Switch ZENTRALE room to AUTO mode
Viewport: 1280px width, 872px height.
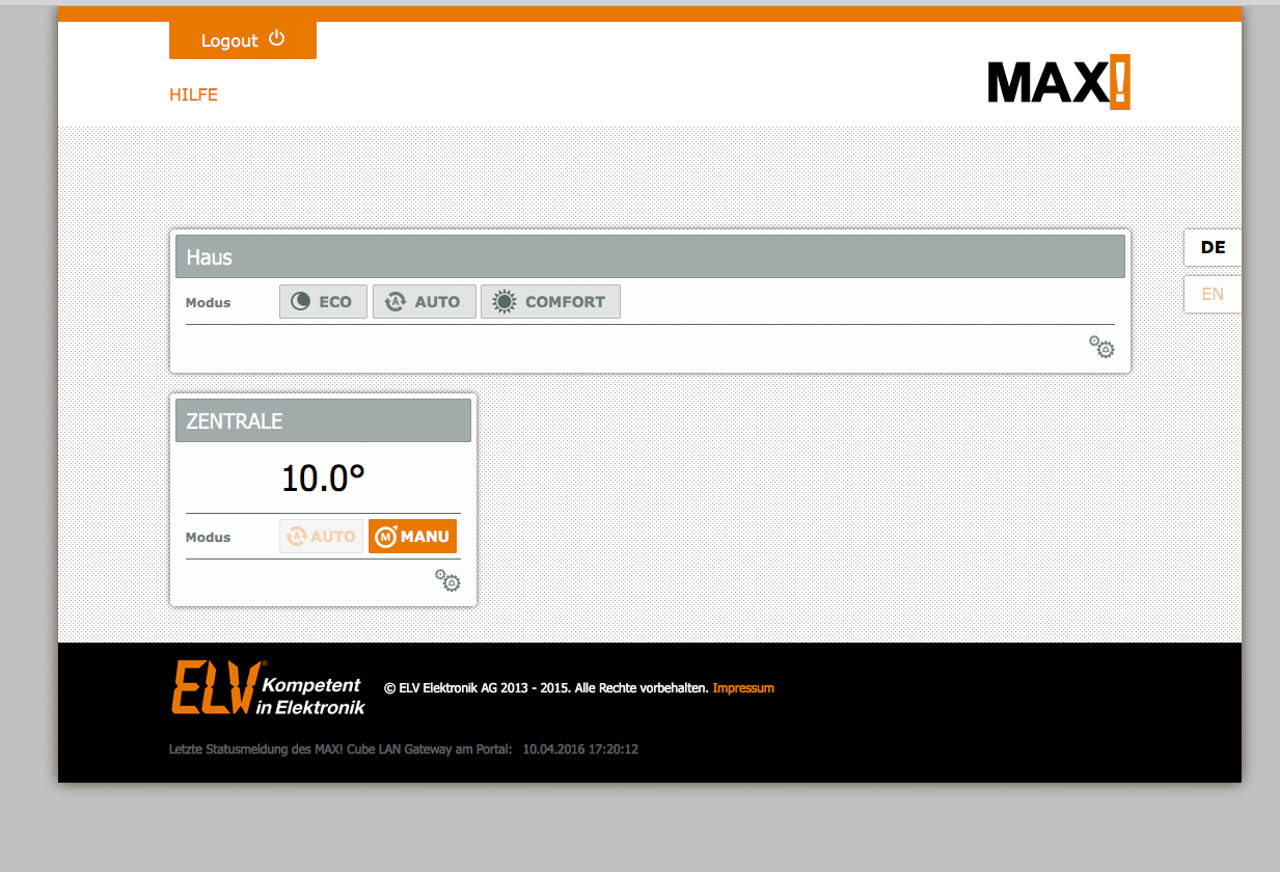[x=321, y=537]
